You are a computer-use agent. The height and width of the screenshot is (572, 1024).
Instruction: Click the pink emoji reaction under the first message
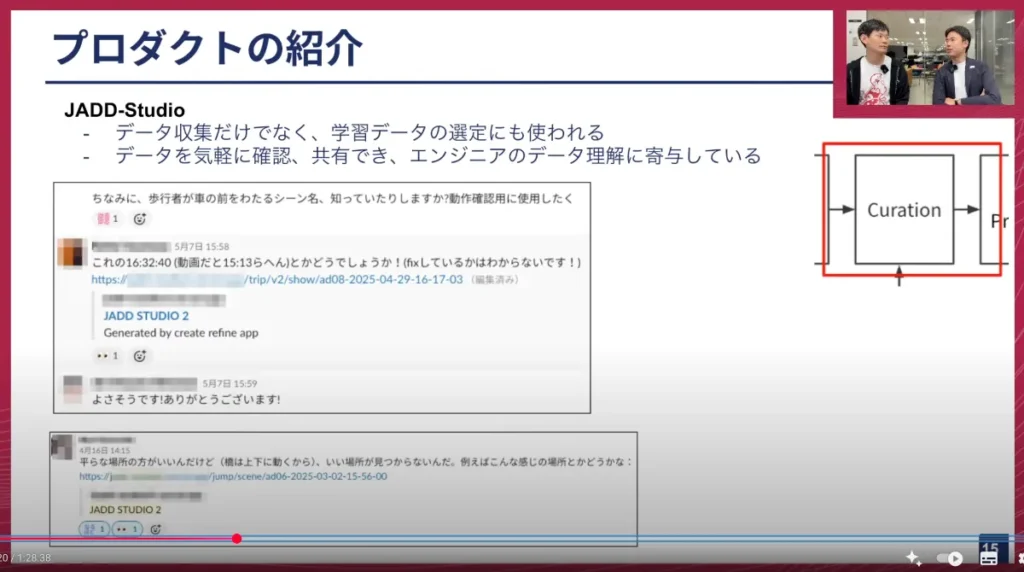(x=107, y=219)
